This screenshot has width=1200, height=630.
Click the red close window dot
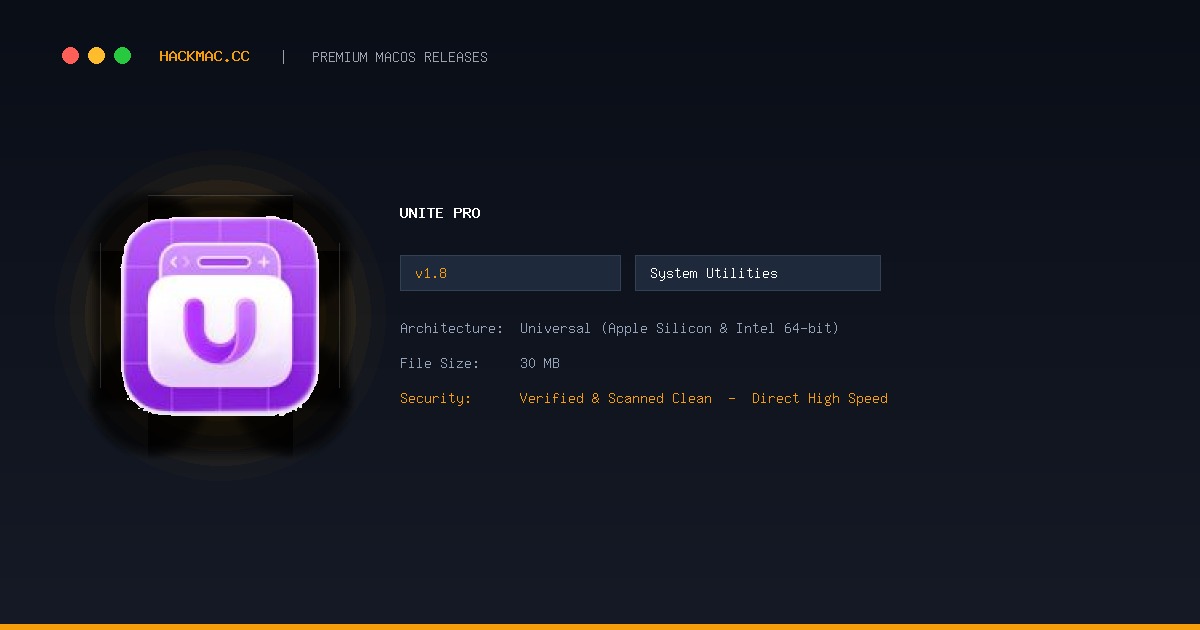coord(70,56)
